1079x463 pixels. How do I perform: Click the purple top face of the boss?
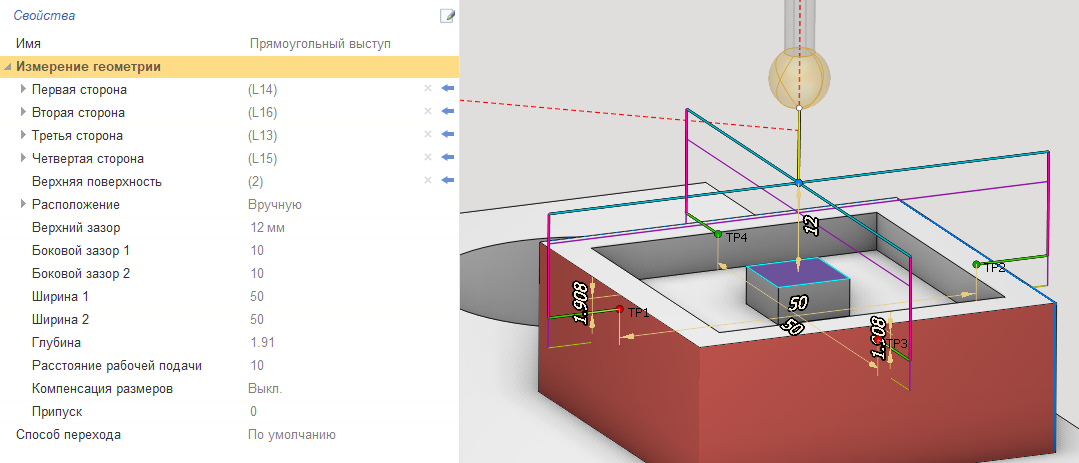click(798, 272)
